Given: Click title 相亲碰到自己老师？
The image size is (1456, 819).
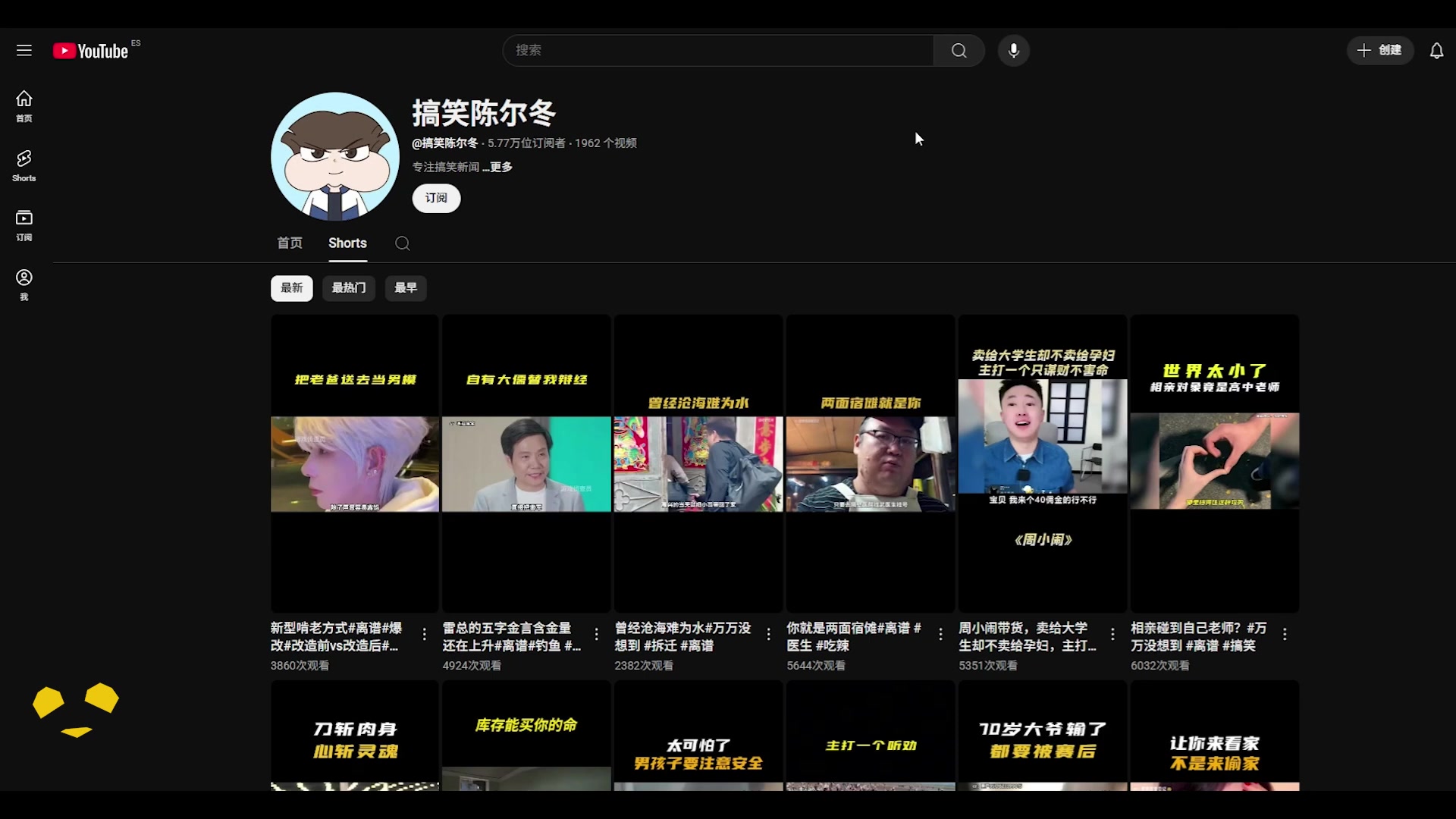Looking at the screenshot, I should (1198, 637).
